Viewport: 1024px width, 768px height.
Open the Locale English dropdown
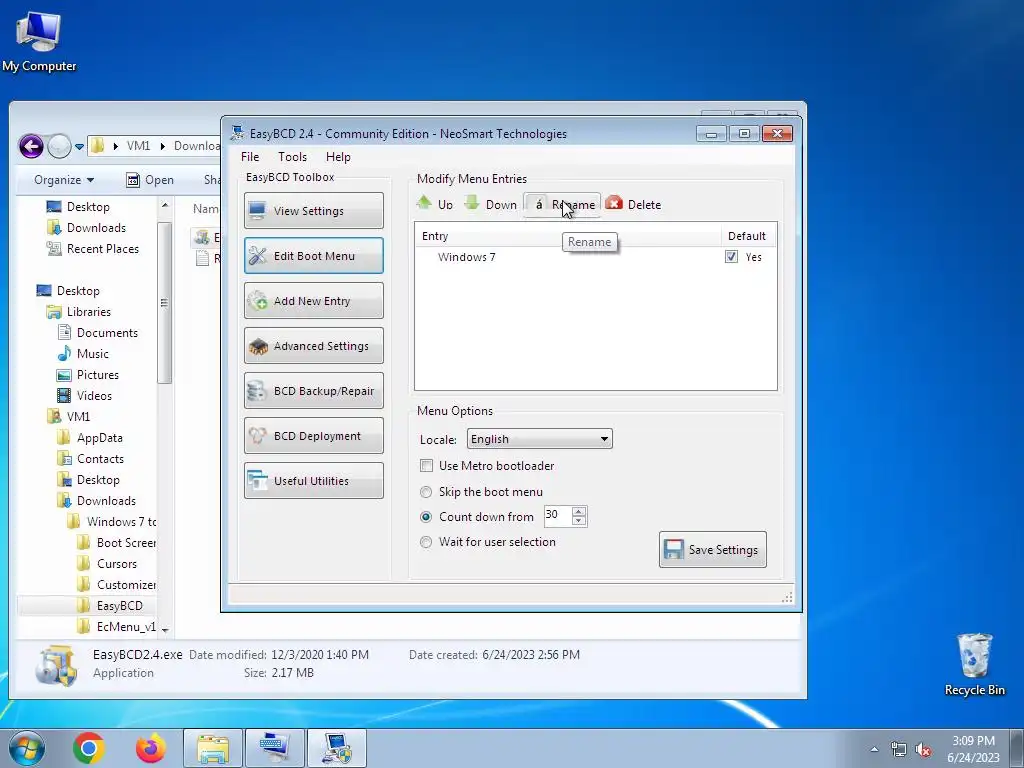(539, 439)
